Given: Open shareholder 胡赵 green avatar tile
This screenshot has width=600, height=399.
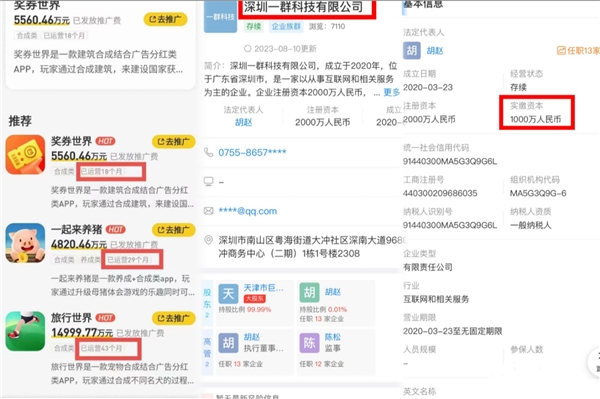Looking at the screenshot, I should [309, 293].
